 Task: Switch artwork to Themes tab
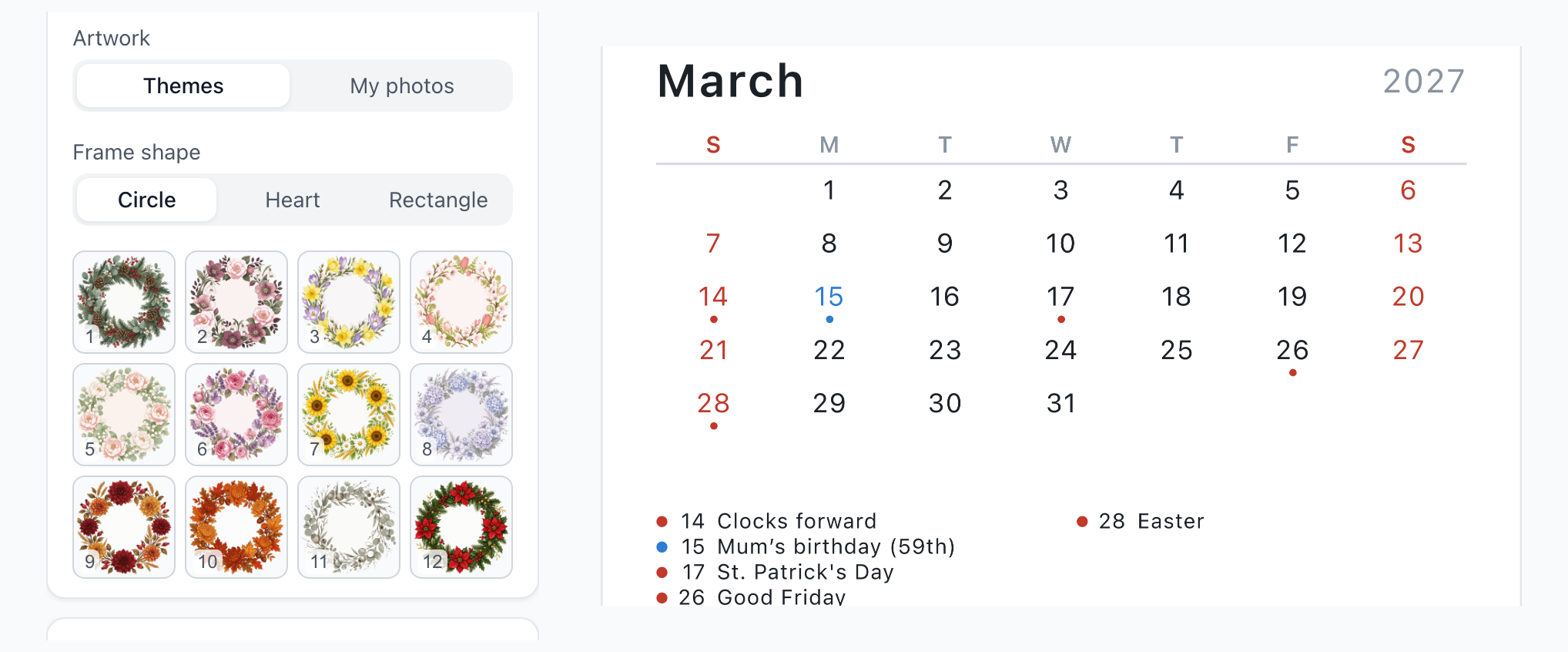(183, 86)
